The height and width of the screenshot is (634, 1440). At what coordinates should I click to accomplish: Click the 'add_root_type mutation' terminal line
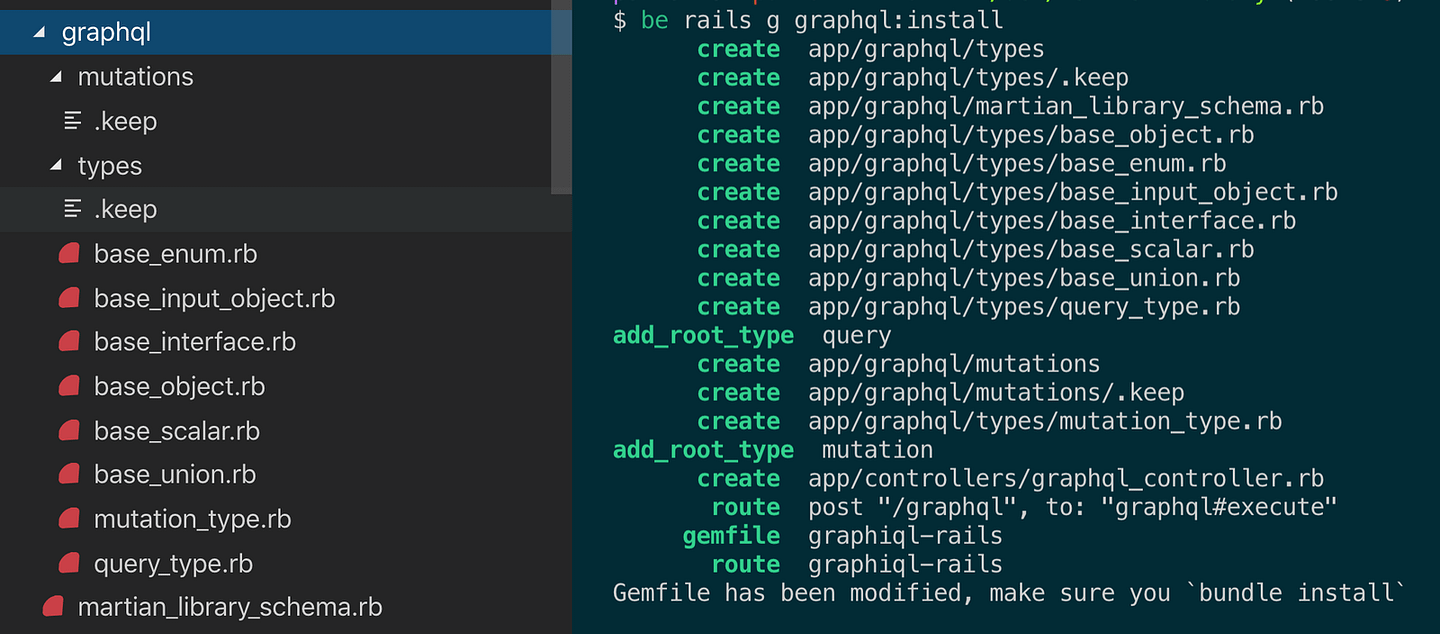[x=773, y=450]
